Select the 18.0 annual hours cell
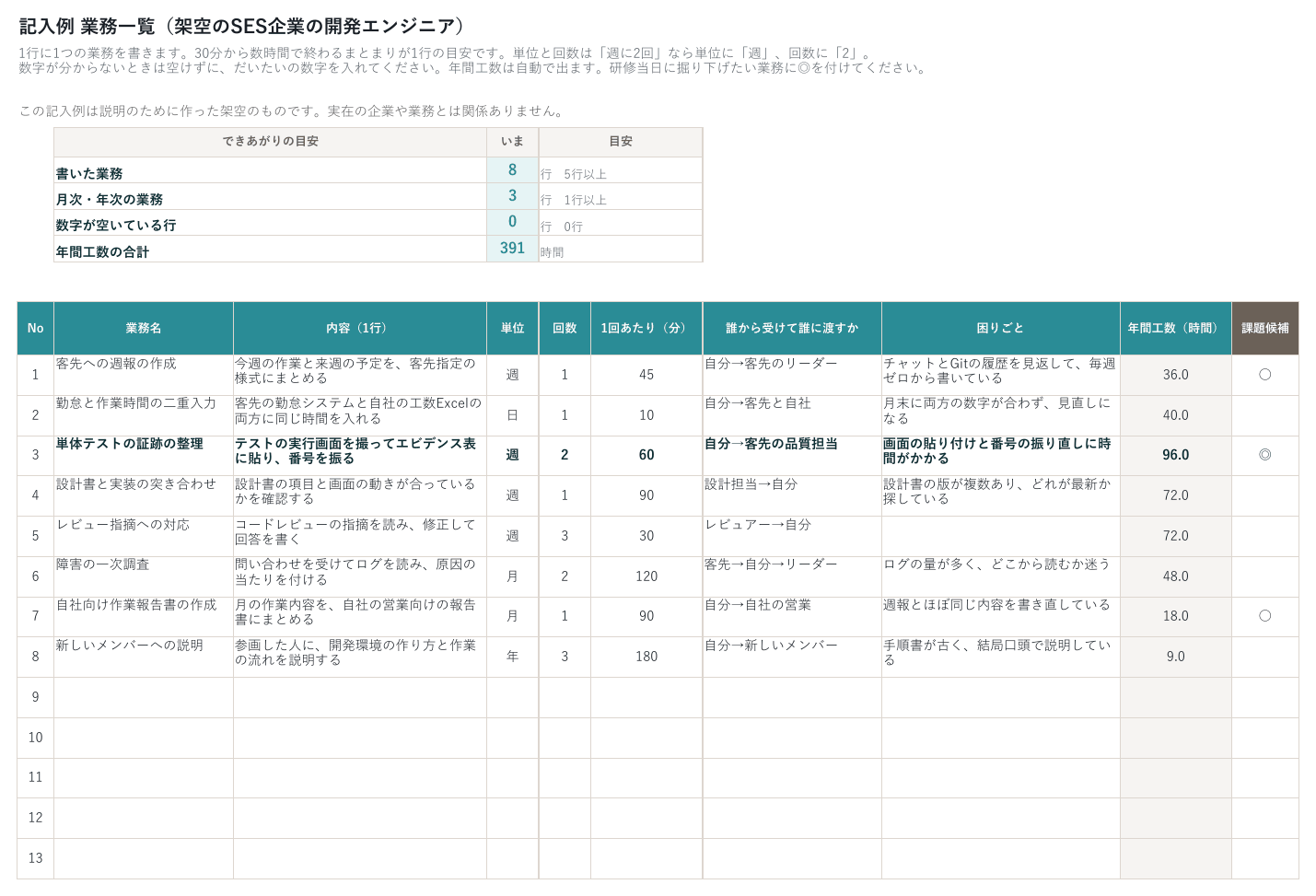Viewport: 1316px width, 896px height. tap(1176, 616)
